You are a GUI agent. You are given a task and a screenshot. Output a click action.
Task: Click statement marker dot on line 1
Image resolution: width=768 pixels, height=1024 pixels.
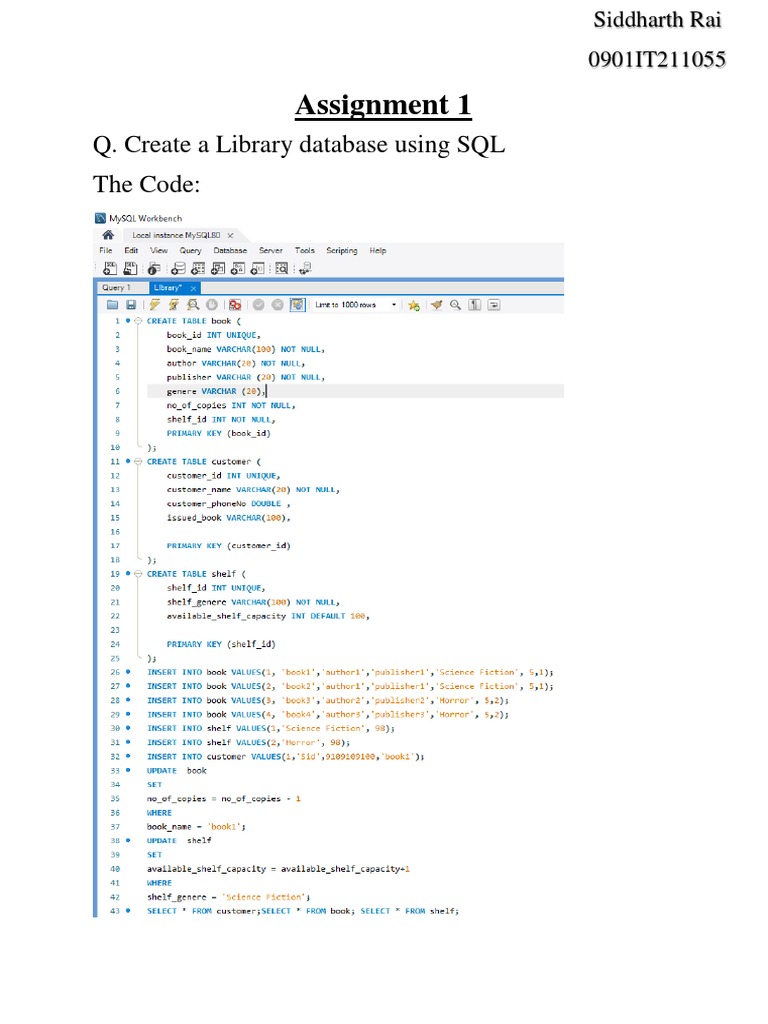coord(128,321)
